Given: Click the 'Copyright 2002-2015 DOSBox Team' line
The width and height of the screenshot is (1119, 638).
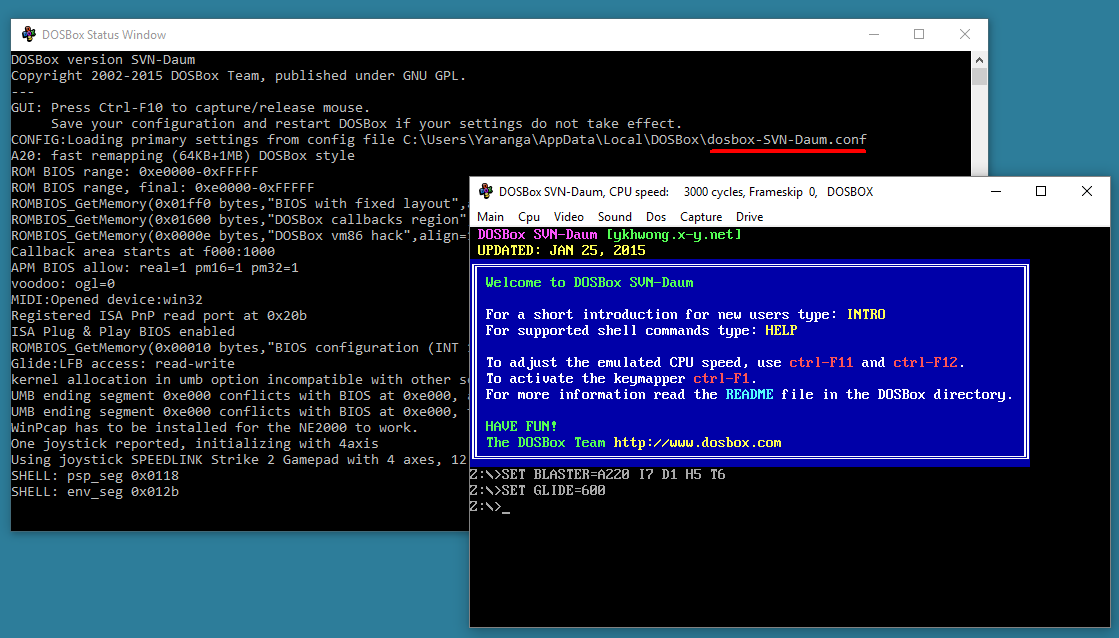Looking at the screenshot, I should click(238, 76).
